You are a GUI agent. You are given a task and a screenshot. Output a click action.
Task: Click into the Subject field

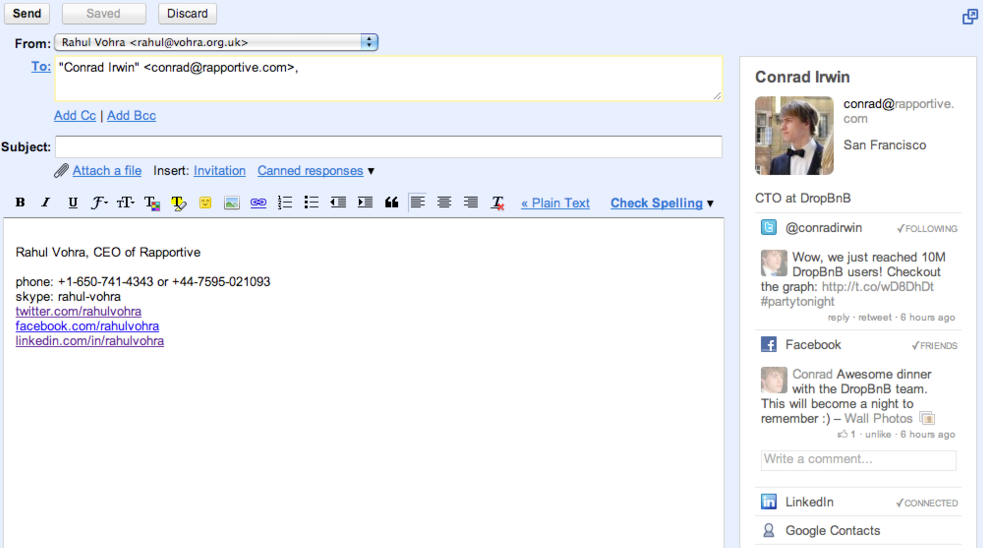tap(389, 147)
